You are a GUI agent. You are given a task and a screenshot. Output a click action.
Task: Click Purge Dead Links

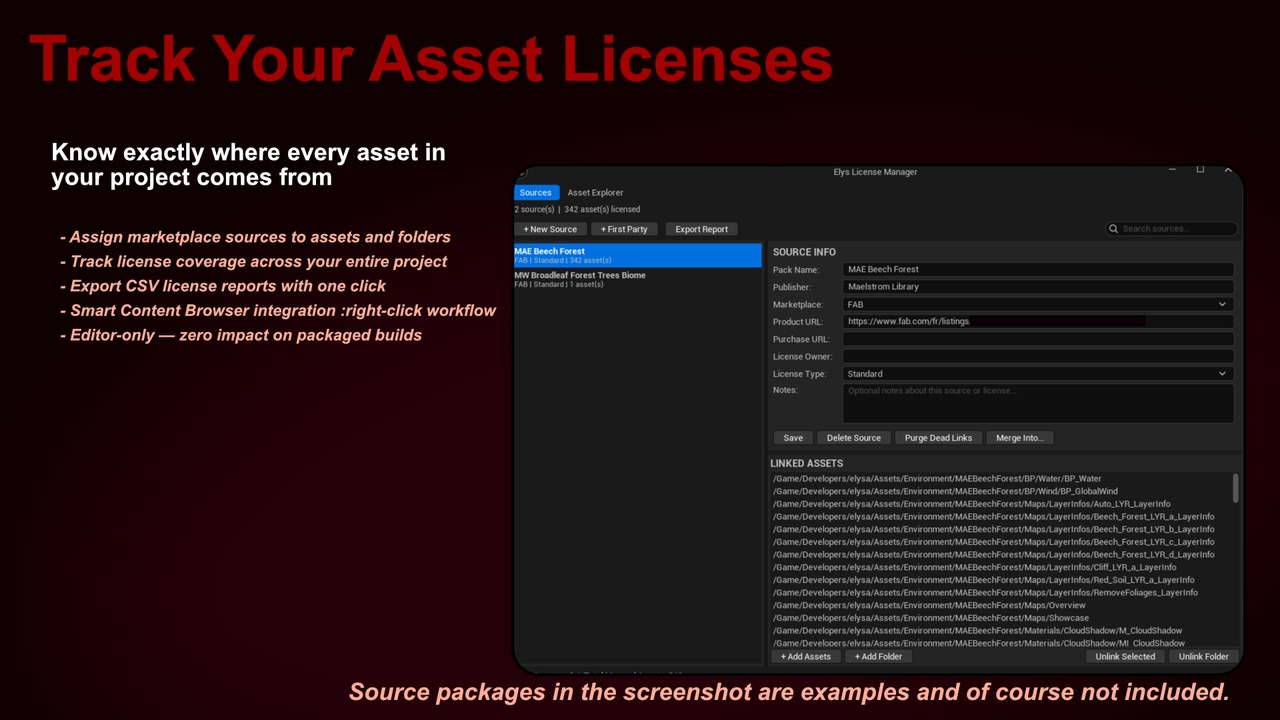tap(938, 438)
